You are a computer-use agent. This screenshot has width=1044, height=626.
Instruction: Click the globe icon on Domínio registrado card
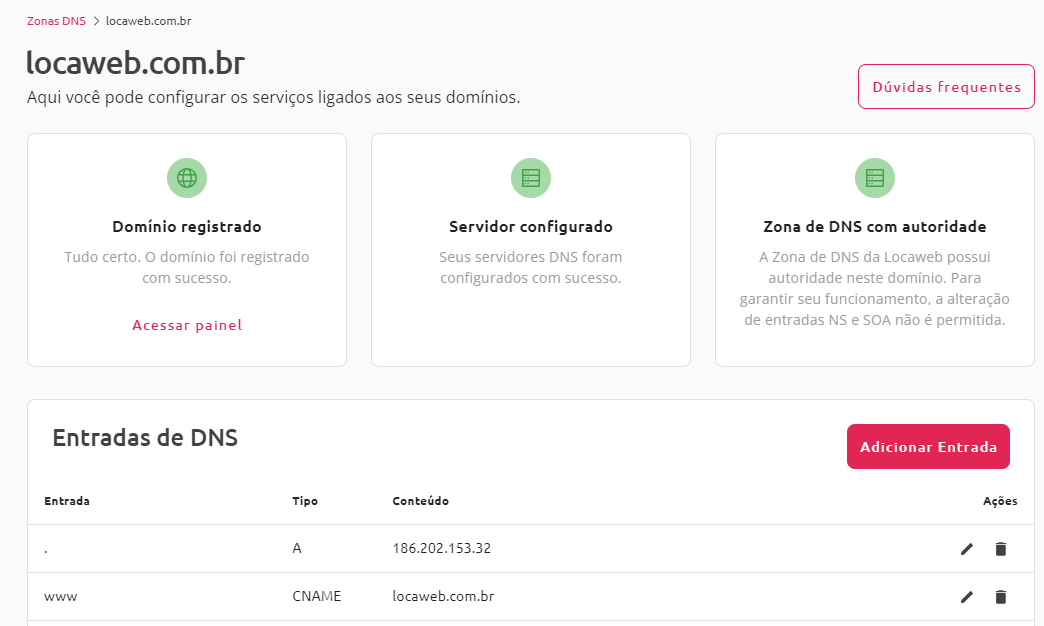point(186,177)
